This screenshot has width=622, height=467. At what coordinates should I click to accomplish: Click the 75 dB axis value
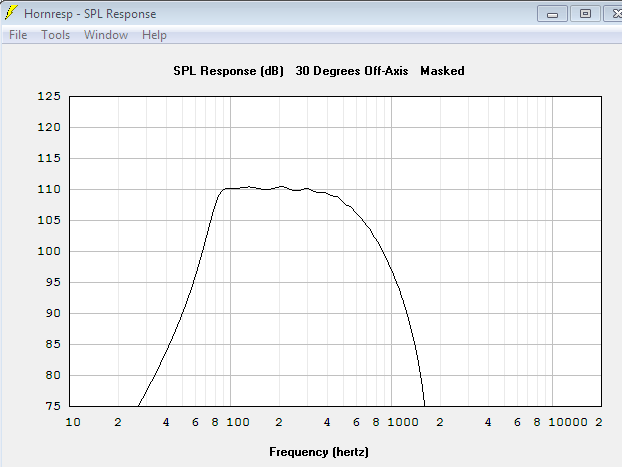53,406
